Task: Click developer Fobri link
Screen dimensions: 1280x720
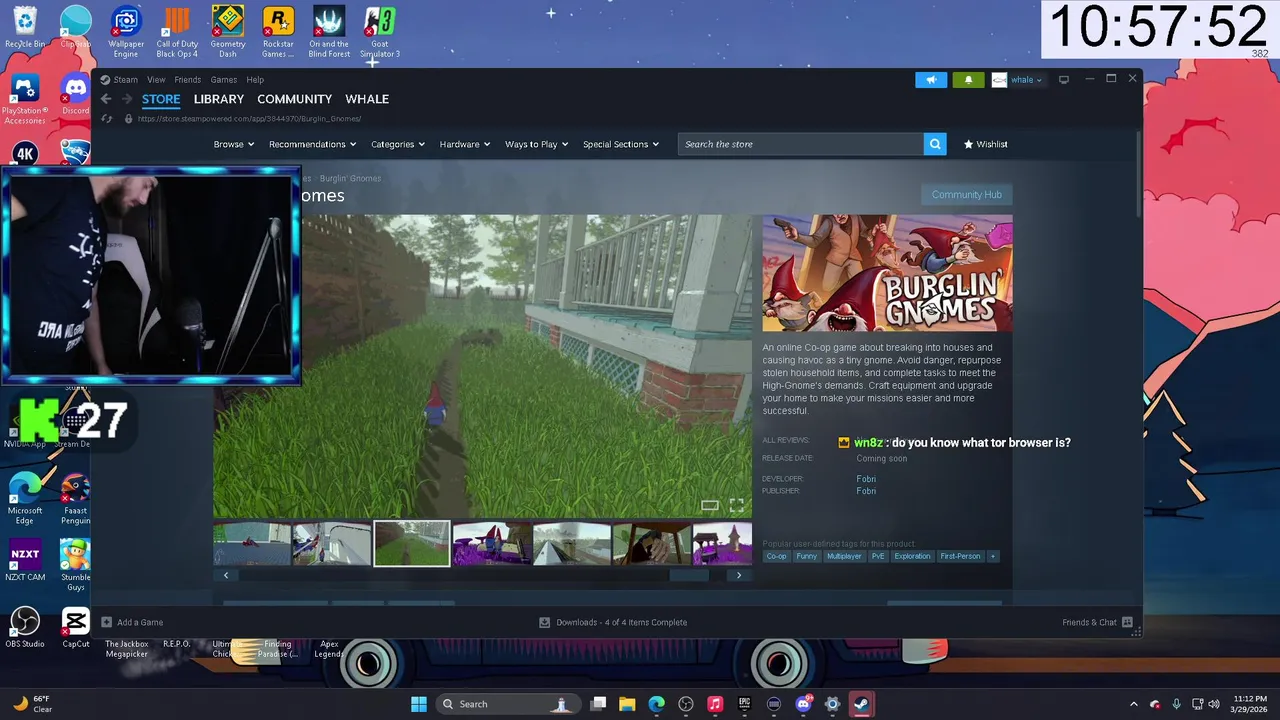Action: (866, 479)
